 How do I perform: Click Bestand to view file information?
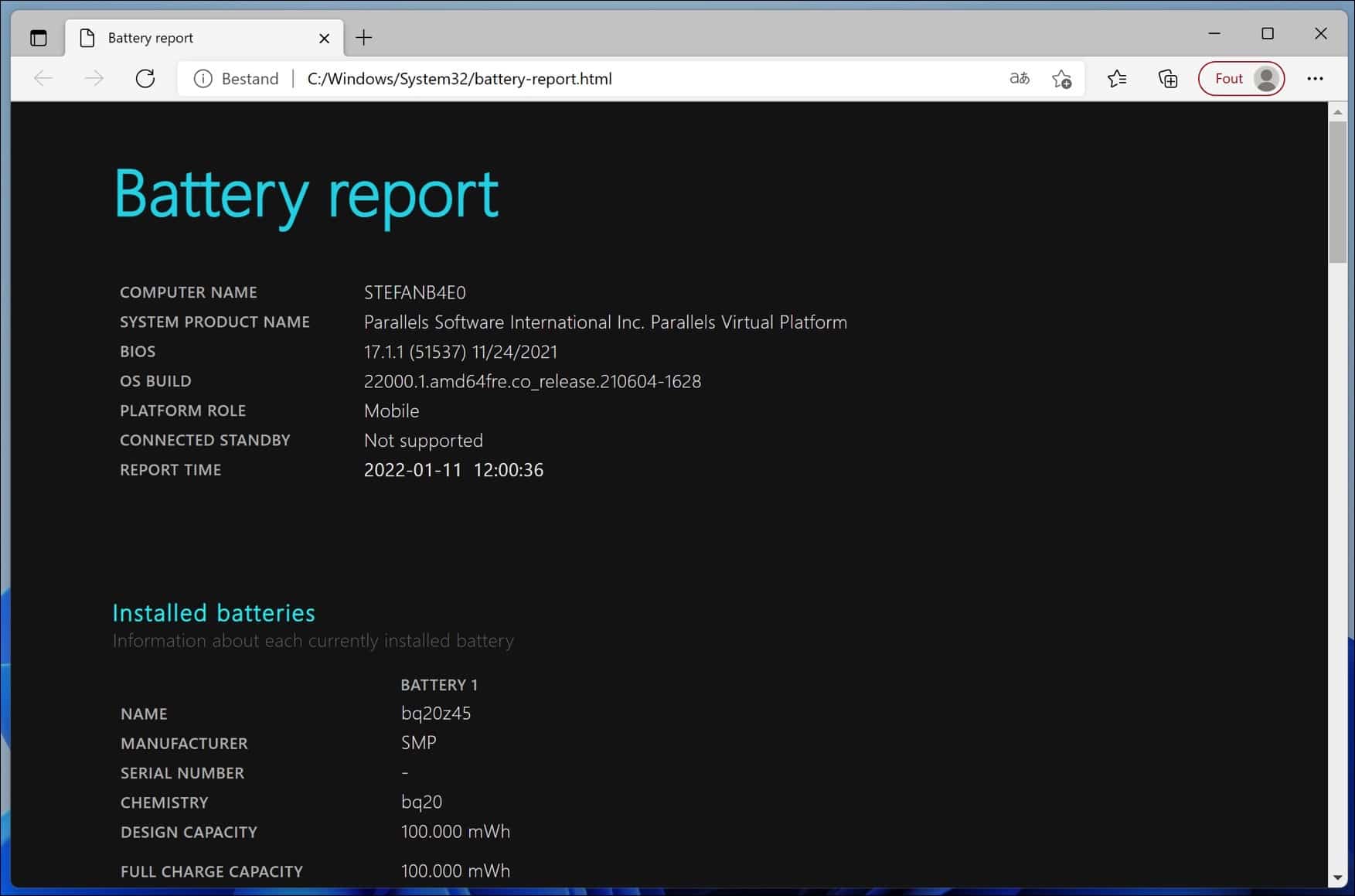(x=250, y=78)
